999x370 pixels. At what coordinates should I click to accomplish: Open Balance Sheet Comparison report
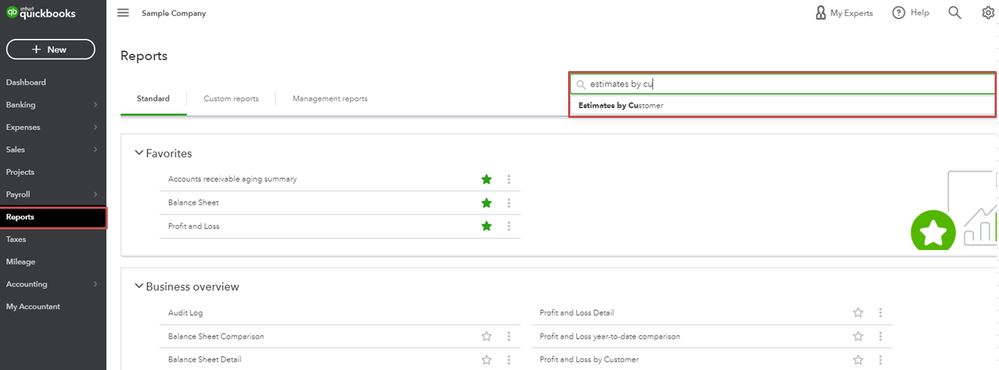216,336
